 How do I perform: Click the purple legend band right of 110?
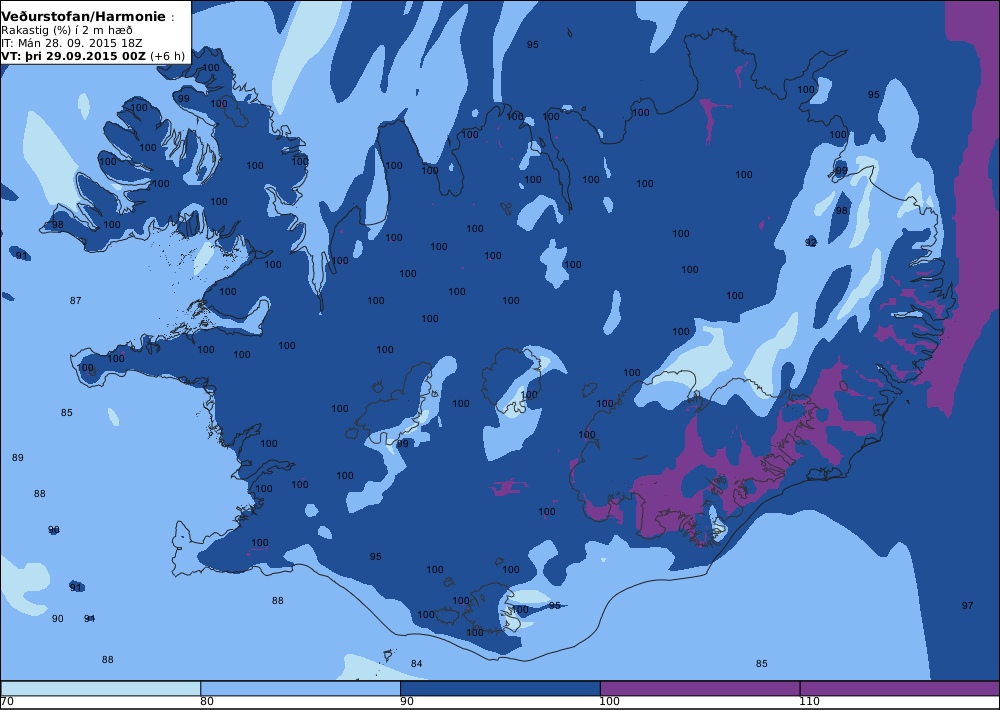pos(900,688)
